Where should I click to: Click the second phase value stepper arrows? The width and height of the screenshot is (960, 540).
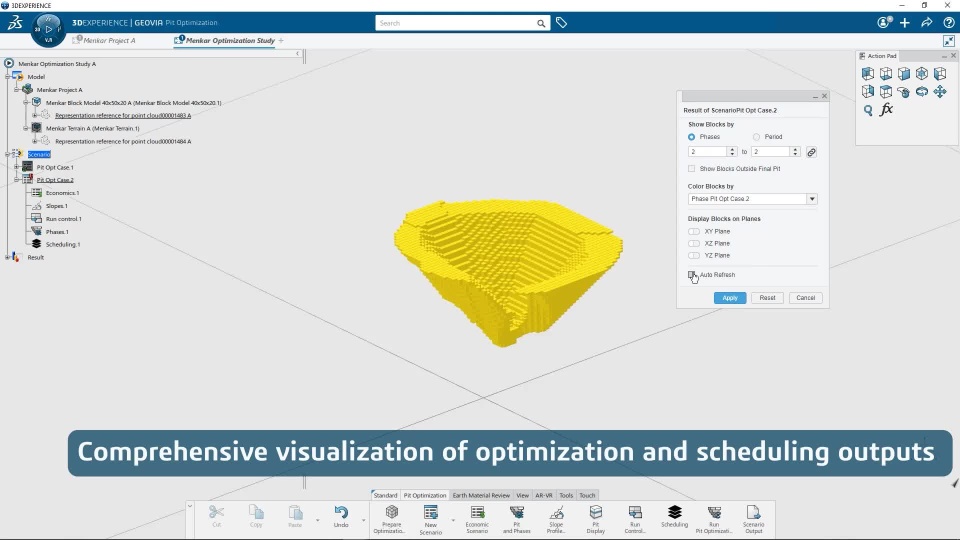point(795,152)
